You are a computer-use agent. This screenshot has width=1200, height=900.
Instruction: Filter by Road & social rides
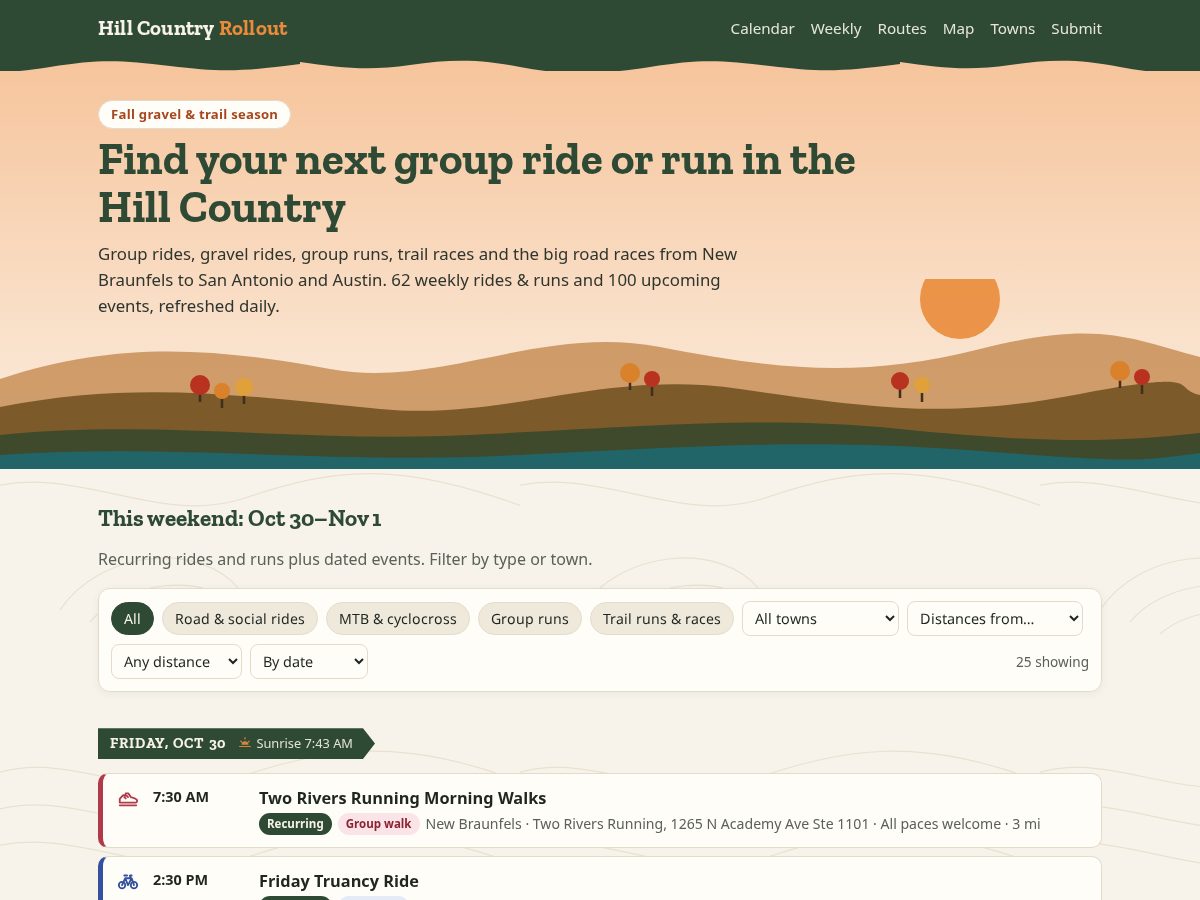[x=240, y=619]
